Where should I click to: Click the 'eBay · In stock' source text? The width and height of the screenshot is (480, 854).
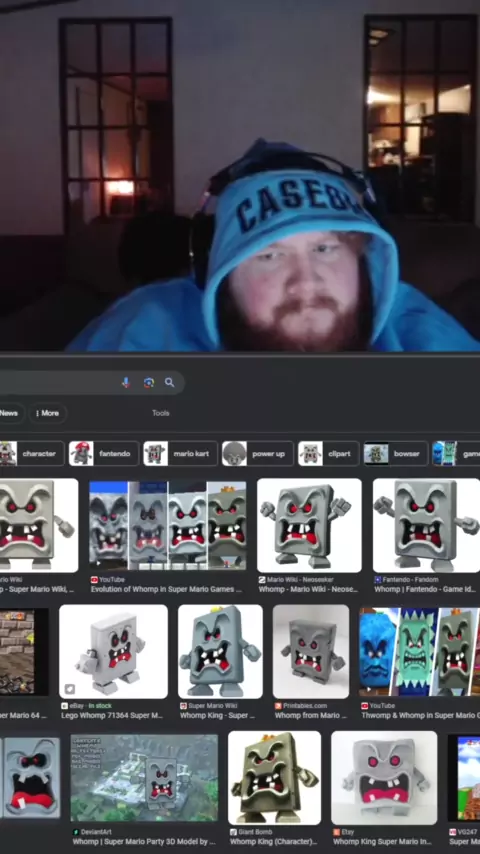tap(90, 706)
